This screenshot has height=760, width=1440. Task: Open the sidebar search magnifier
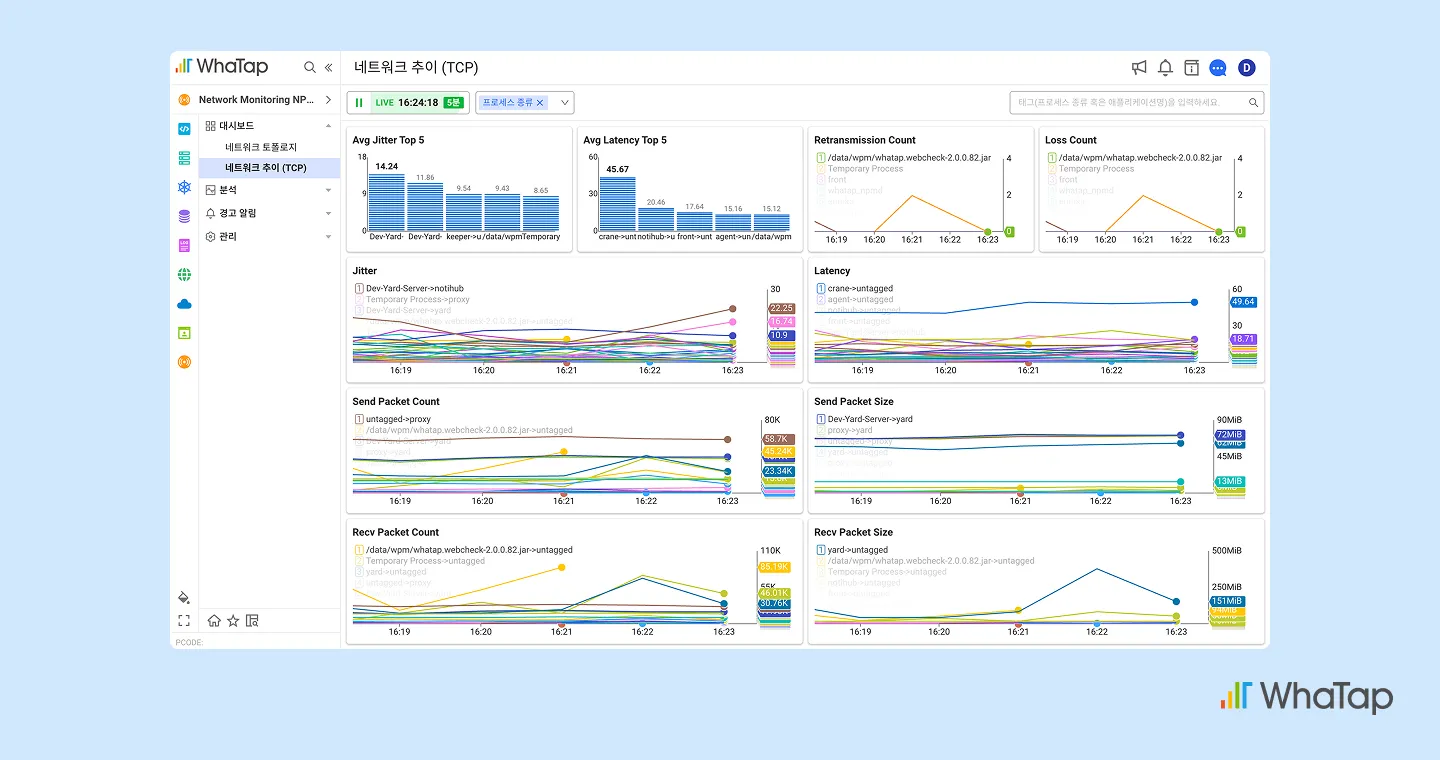(x=310, y=67)
